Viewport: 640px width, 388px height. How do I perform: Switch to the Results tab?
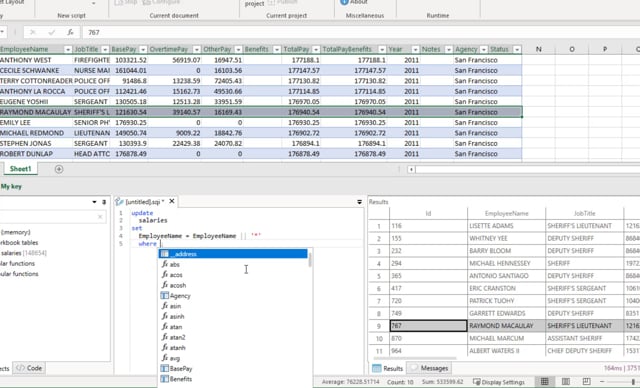pos(388,368)
